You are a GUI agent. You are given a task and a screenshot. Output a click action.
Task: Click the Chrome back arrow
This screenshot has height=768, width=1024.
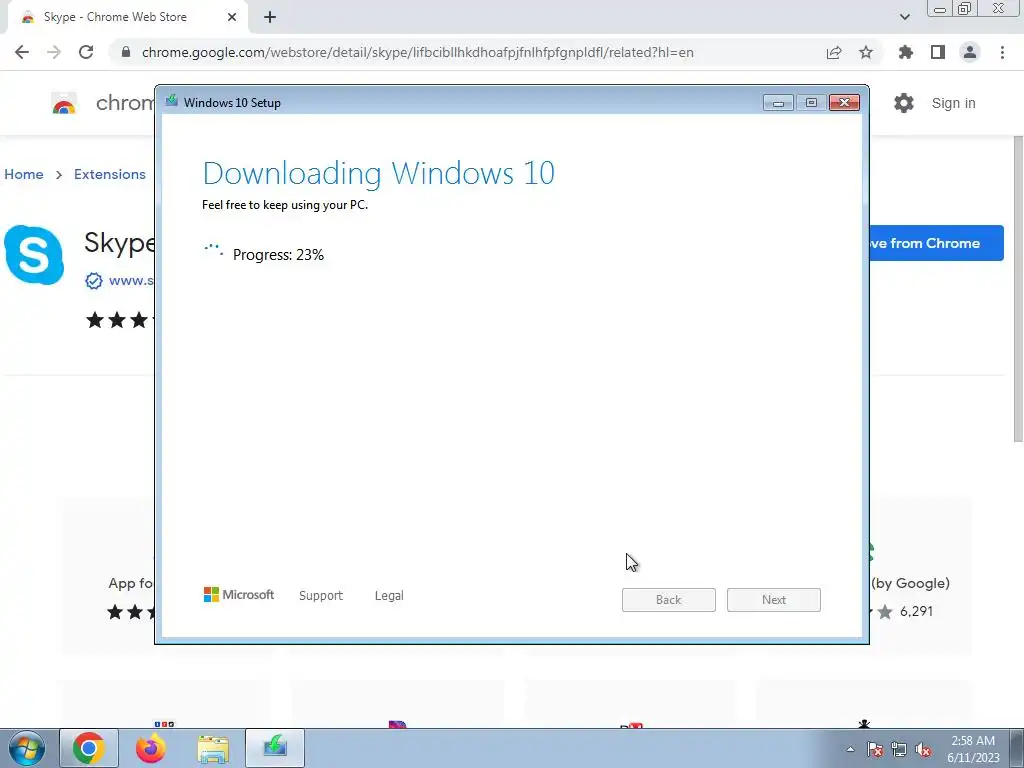tap(22, 52)
